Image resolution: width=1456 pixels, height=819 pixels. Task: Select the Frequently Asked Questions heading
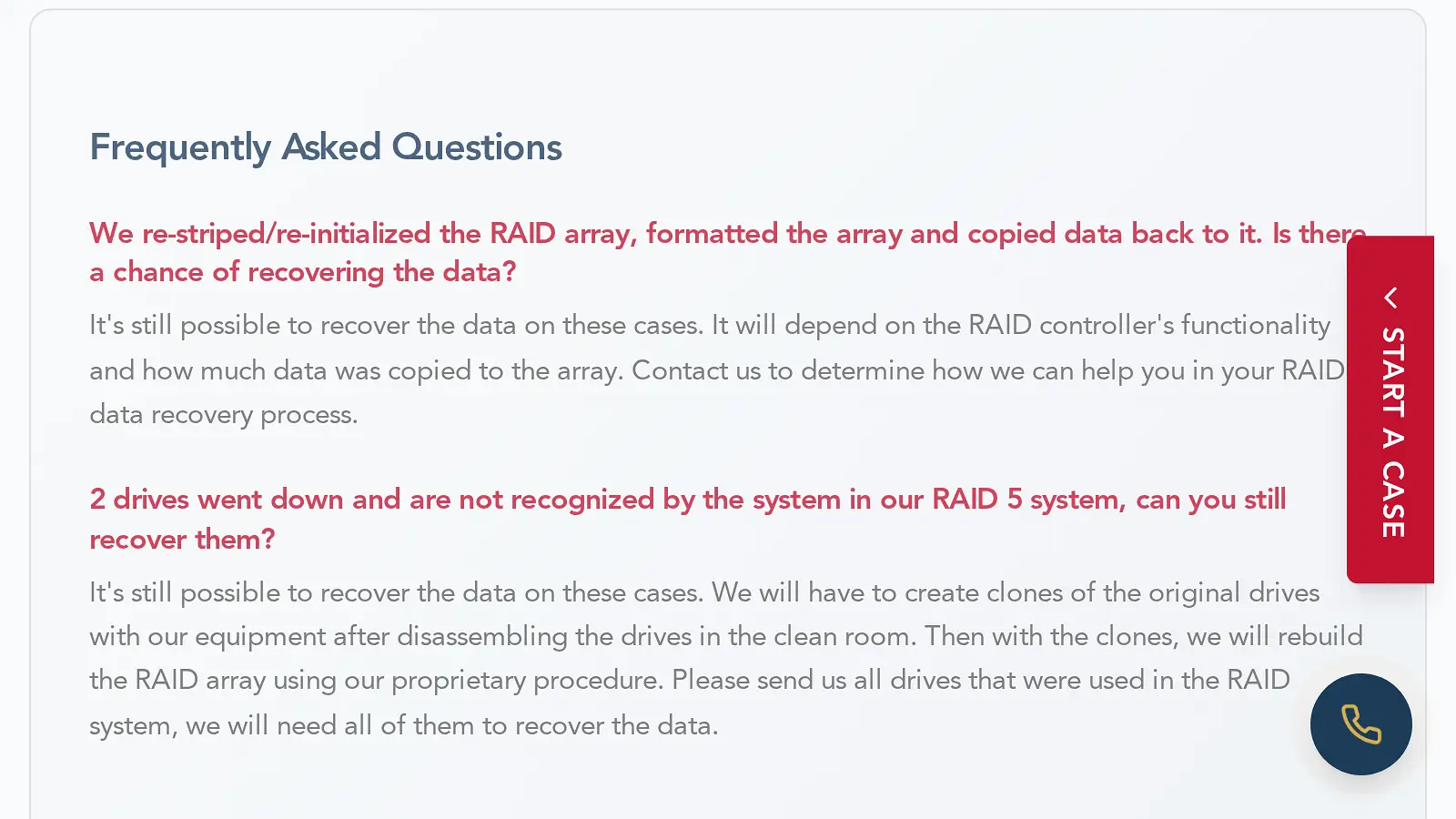pyautogui.click(x=325, y=147)
